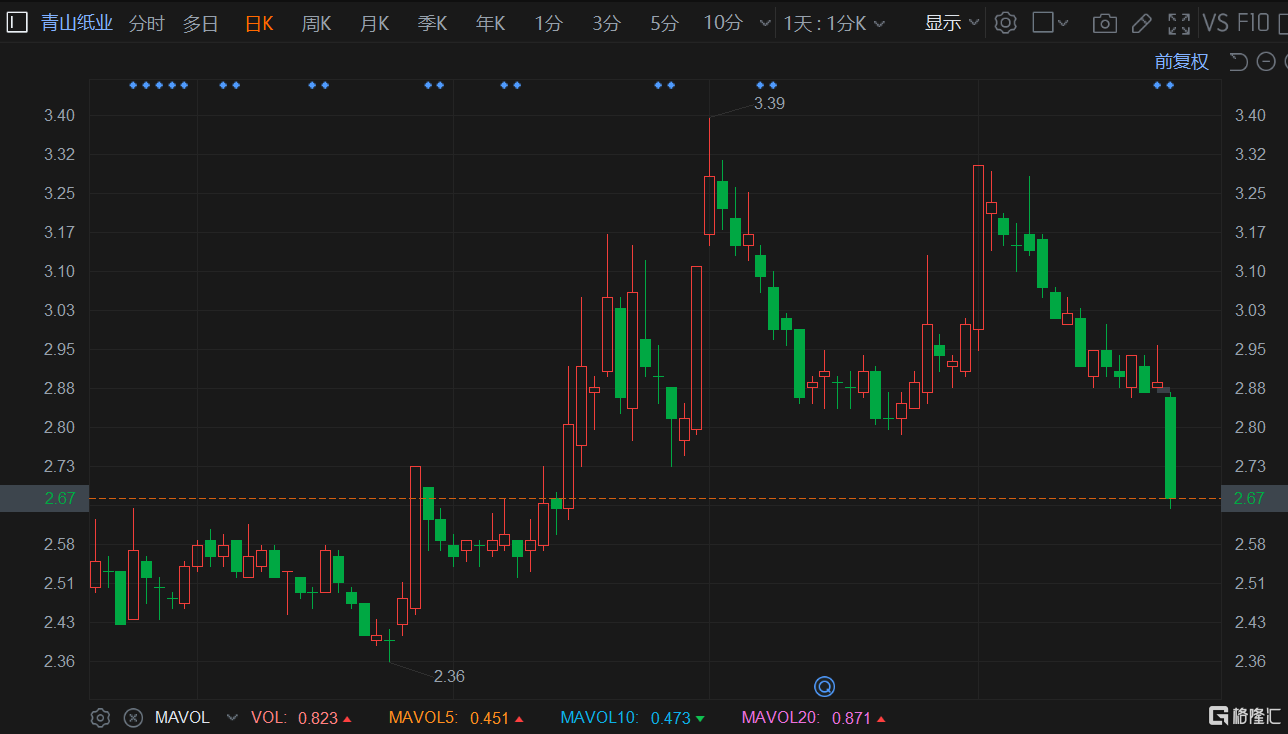Screen dimensions: 1288x734
Task: Switch to 5分 minute chart
Action: (x=664, y=23)
